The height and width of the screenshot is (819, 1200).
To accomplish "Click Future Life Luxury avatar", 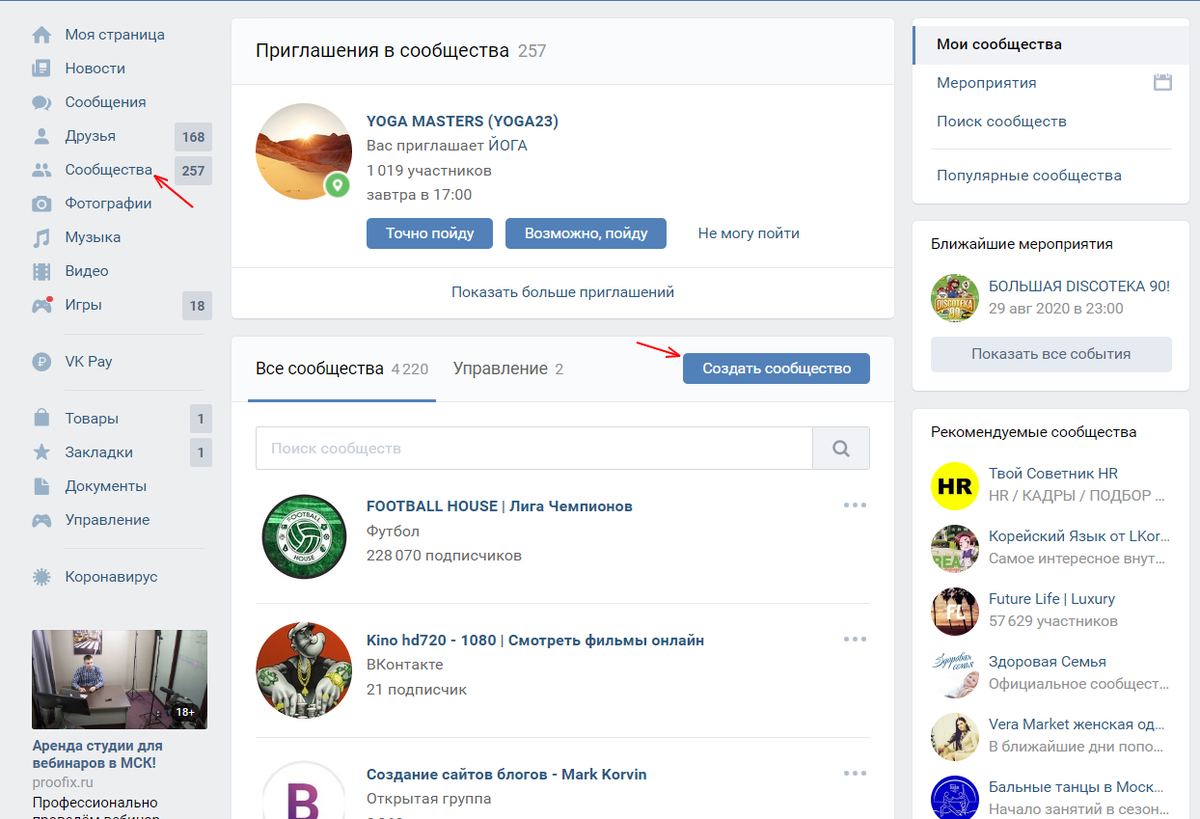I will click(x=955, y=611).
